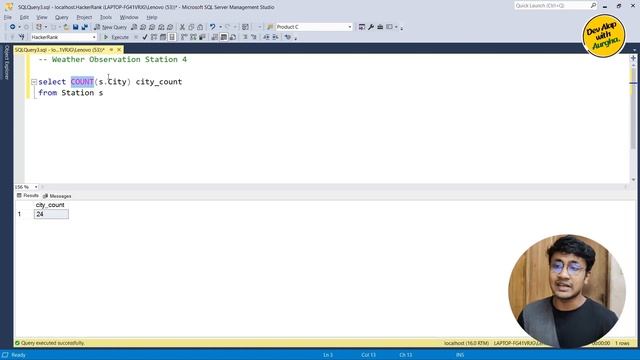Open the Object Explorer side tab

(6, 62)
